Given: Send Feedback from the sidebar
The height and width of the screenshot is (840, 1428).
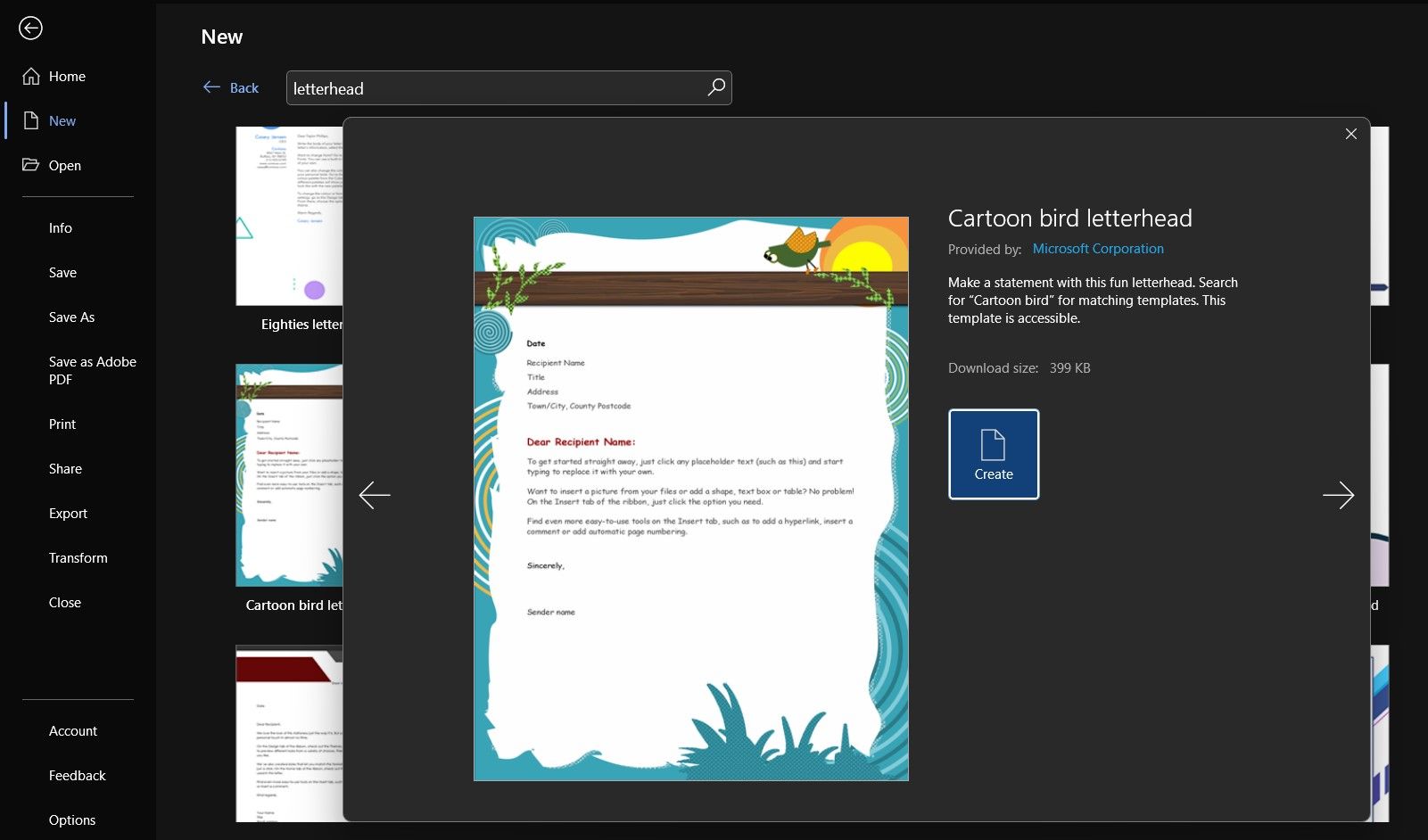Looking at the screenshot, I should click(x=77, y=775).
